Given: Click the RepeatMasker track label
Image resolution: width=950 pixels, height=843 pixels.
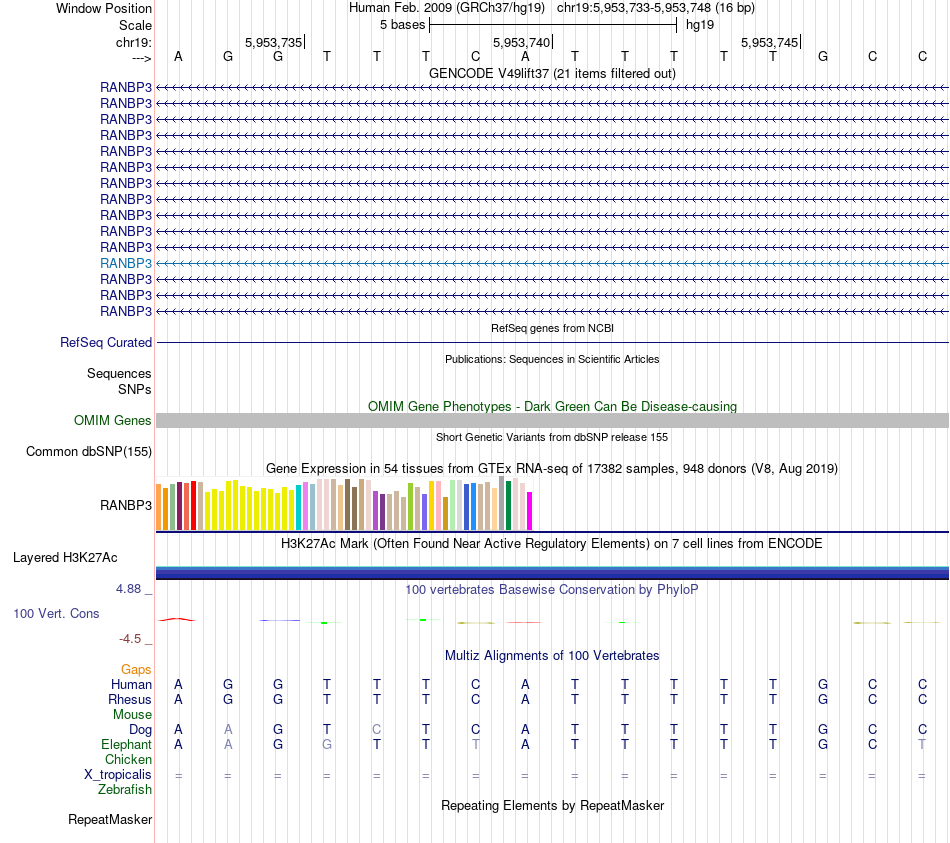Looking at the screenshot, I should click(x=110, y=819).
